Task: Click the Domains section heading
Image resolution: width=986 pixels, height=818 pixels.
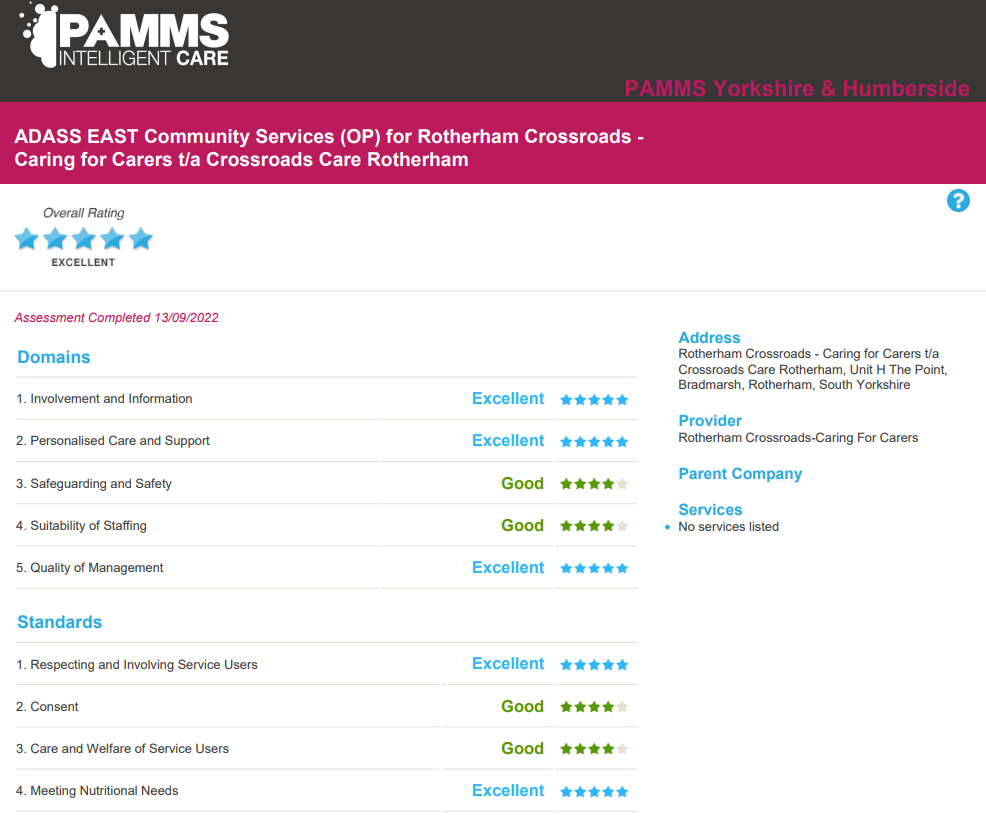Action: 54,358
